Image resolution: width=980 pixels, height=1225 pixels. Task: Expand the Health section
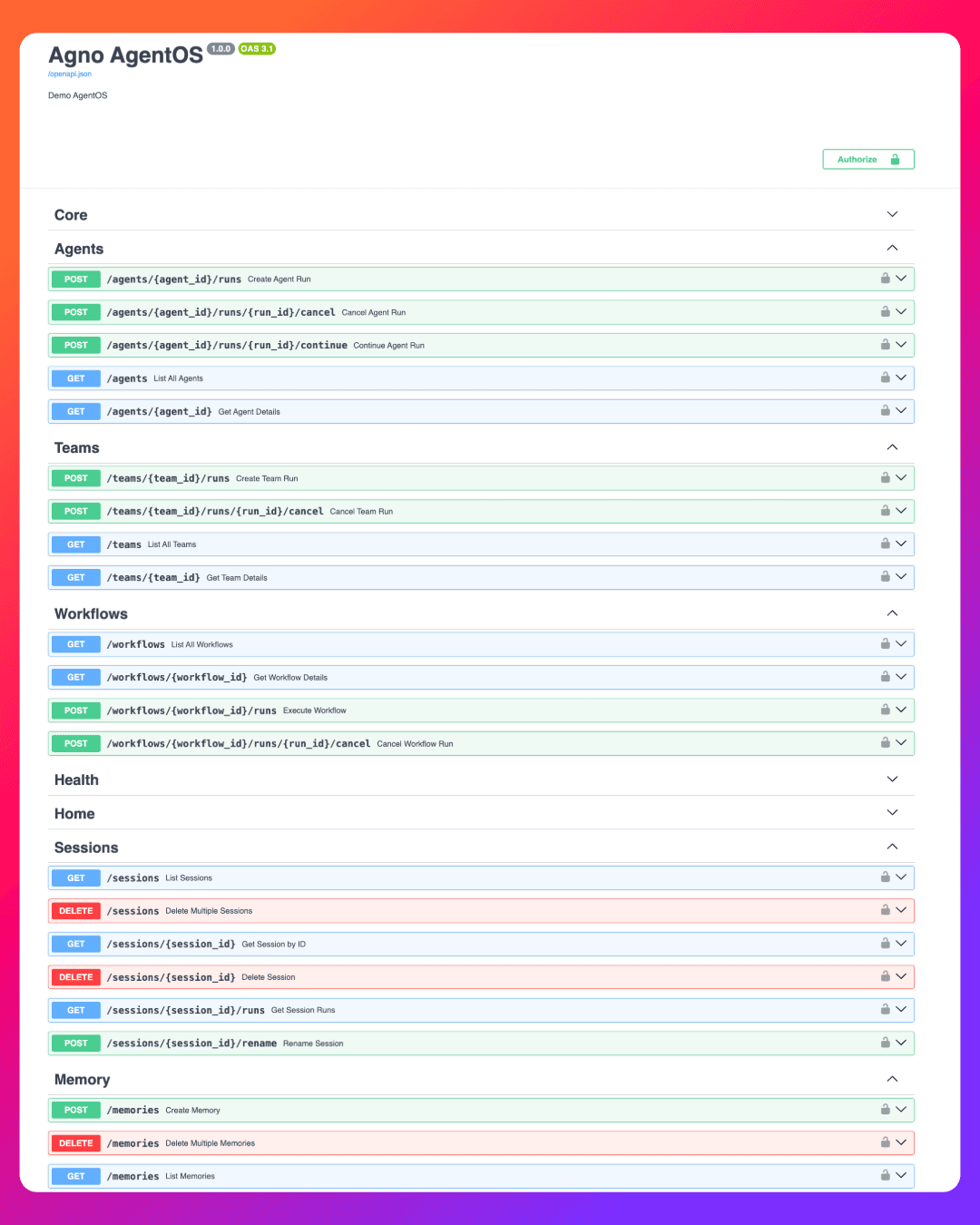(892, 779)
